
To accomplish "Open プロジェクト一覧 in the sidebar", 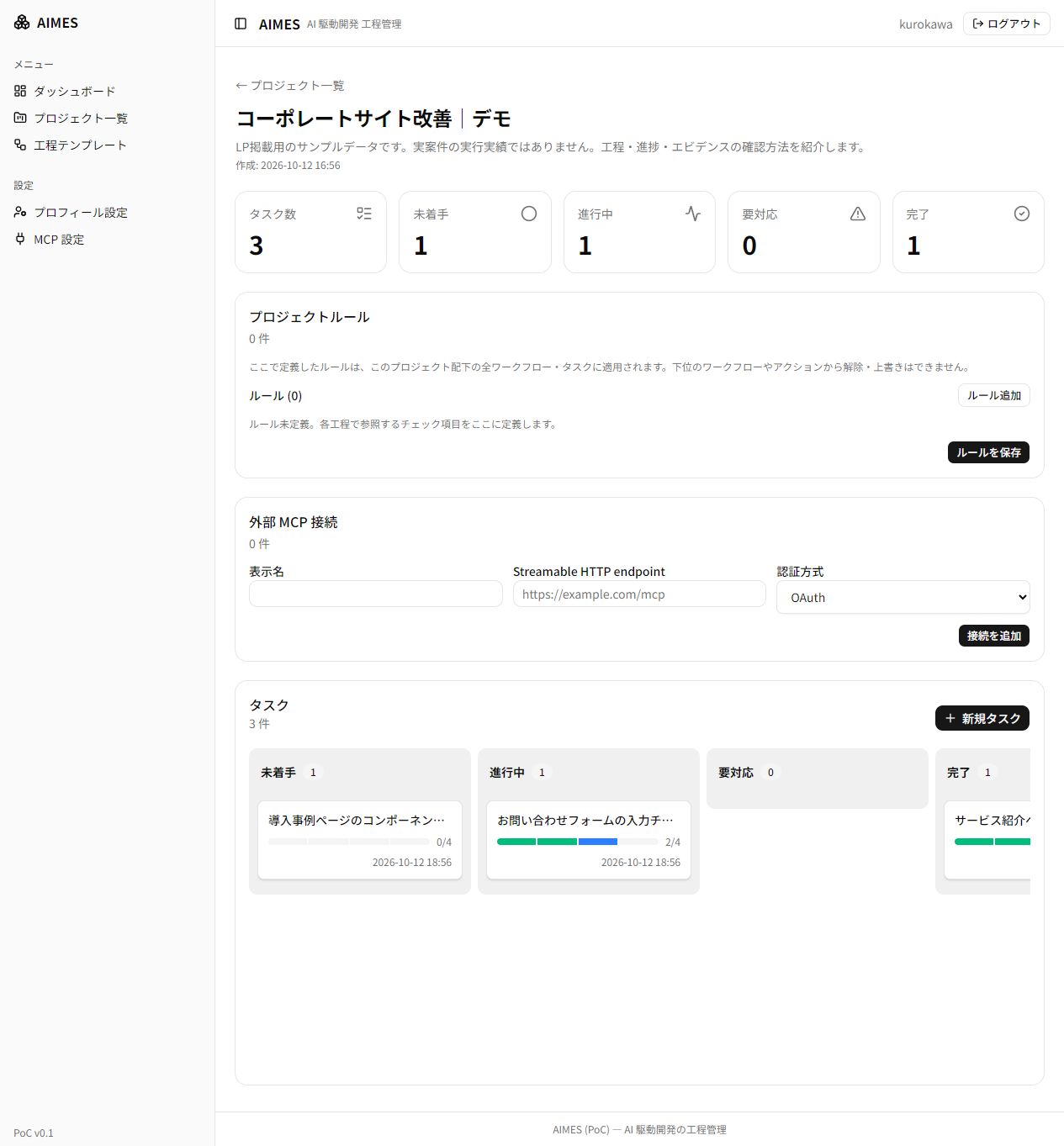I will 108,118.
